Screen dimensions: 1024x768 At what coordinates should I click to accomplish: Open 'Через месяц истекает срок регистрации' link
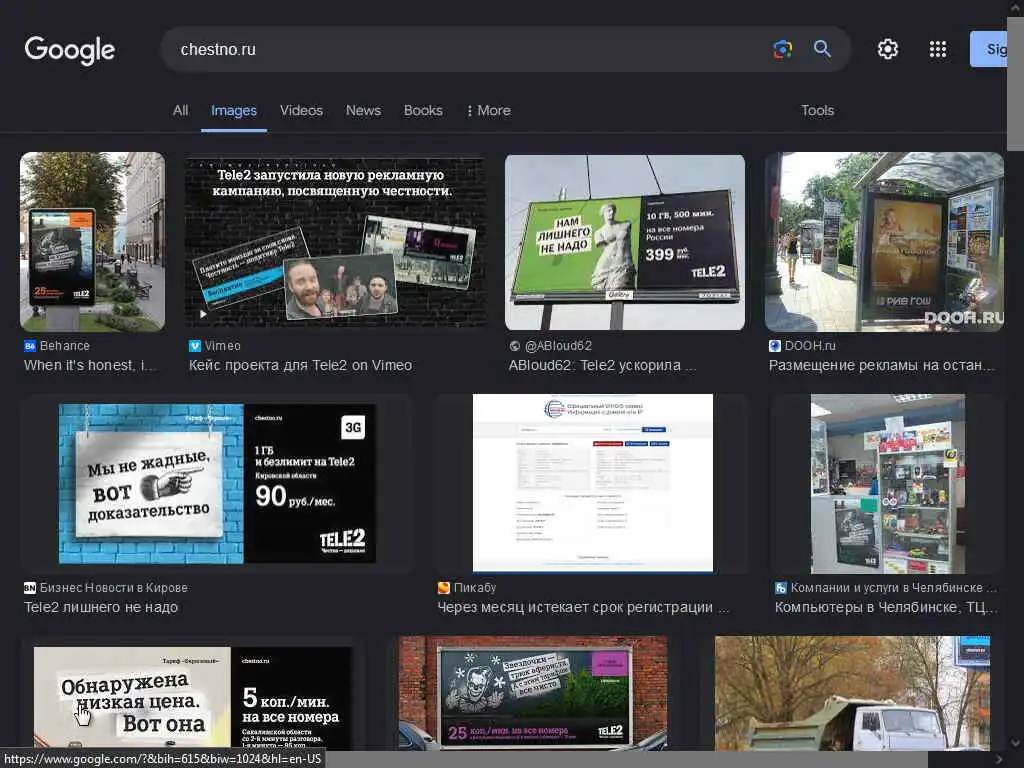(583, 607)
